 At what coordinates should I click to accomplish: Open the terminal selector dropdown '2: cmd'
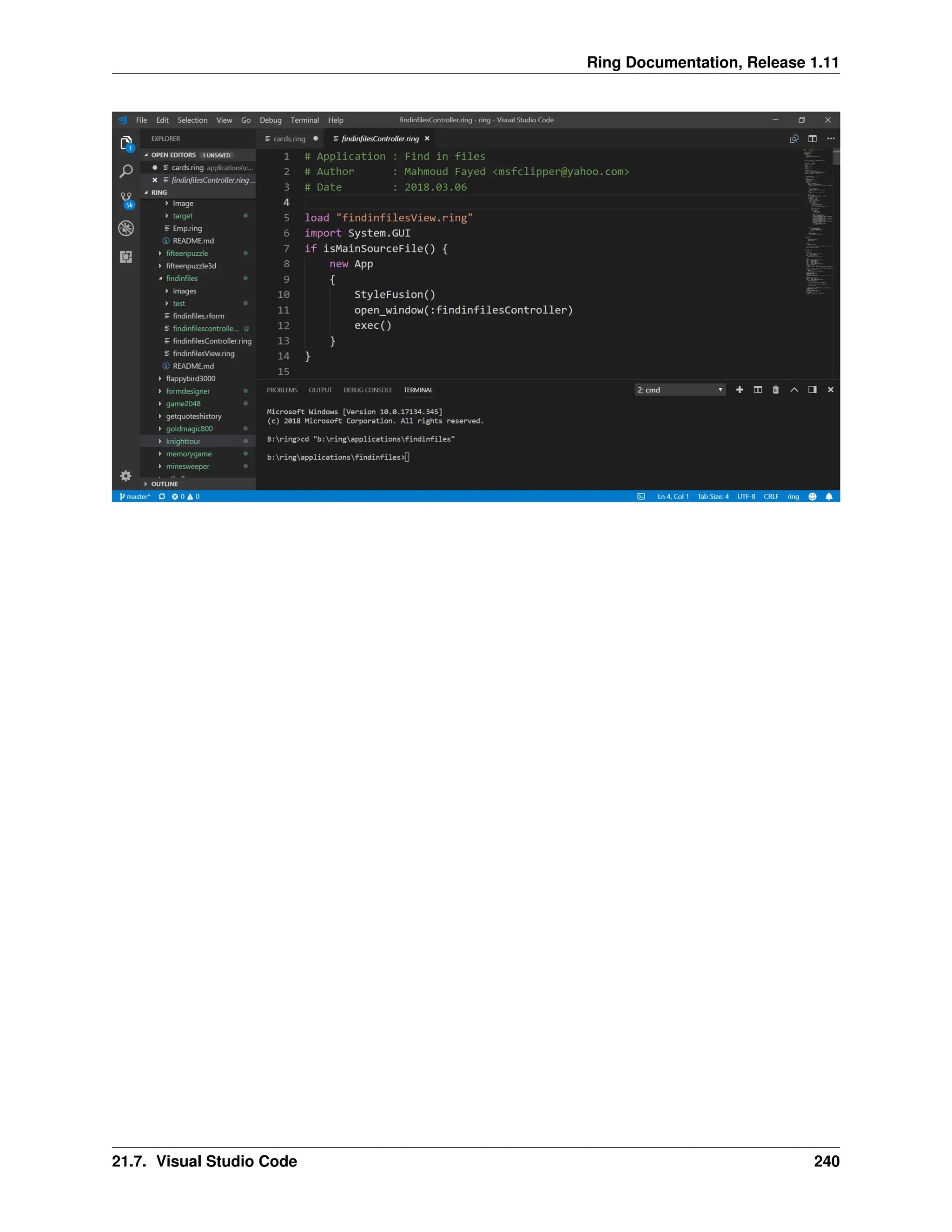click(x=680, y=390)
